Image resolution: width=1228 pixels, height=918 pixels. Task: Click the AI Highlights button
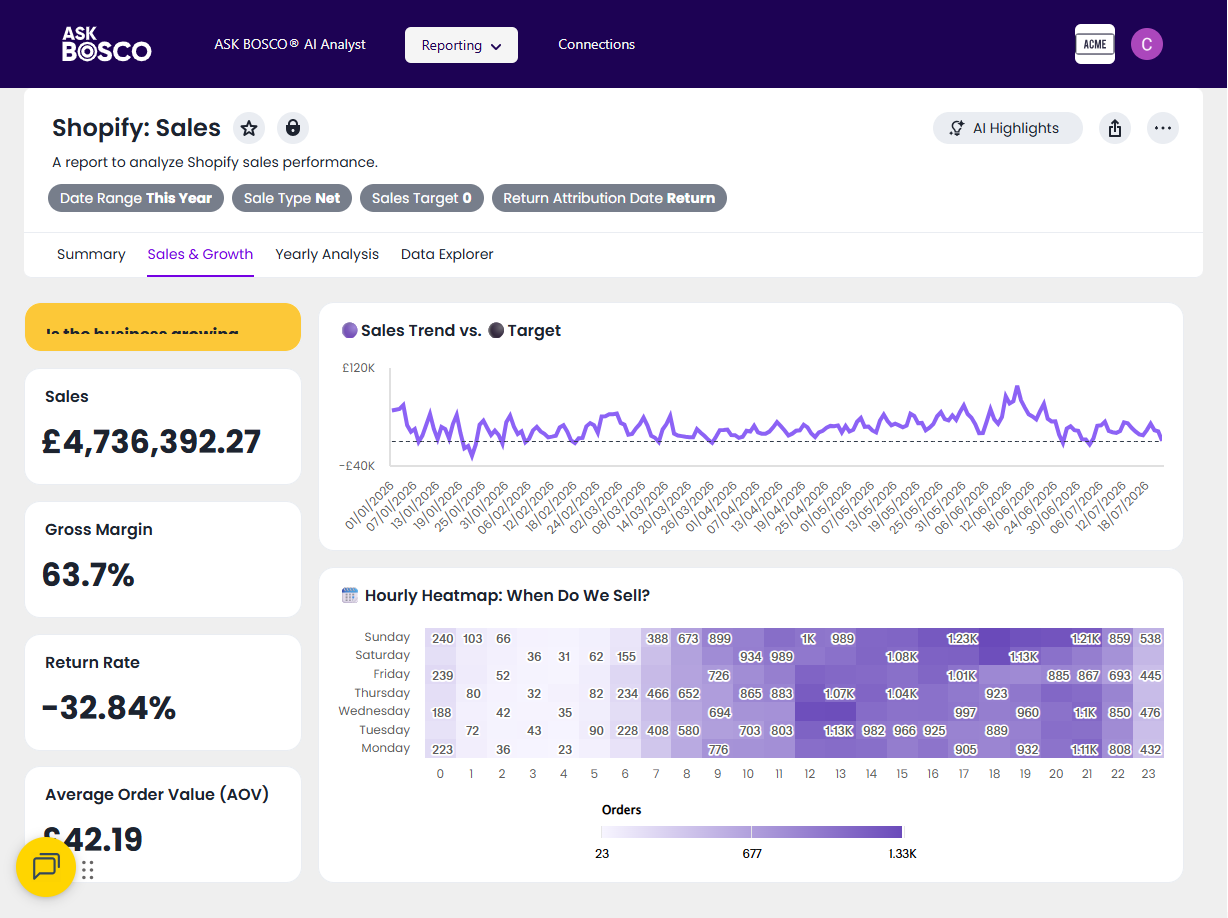(x=1008, y=128)
